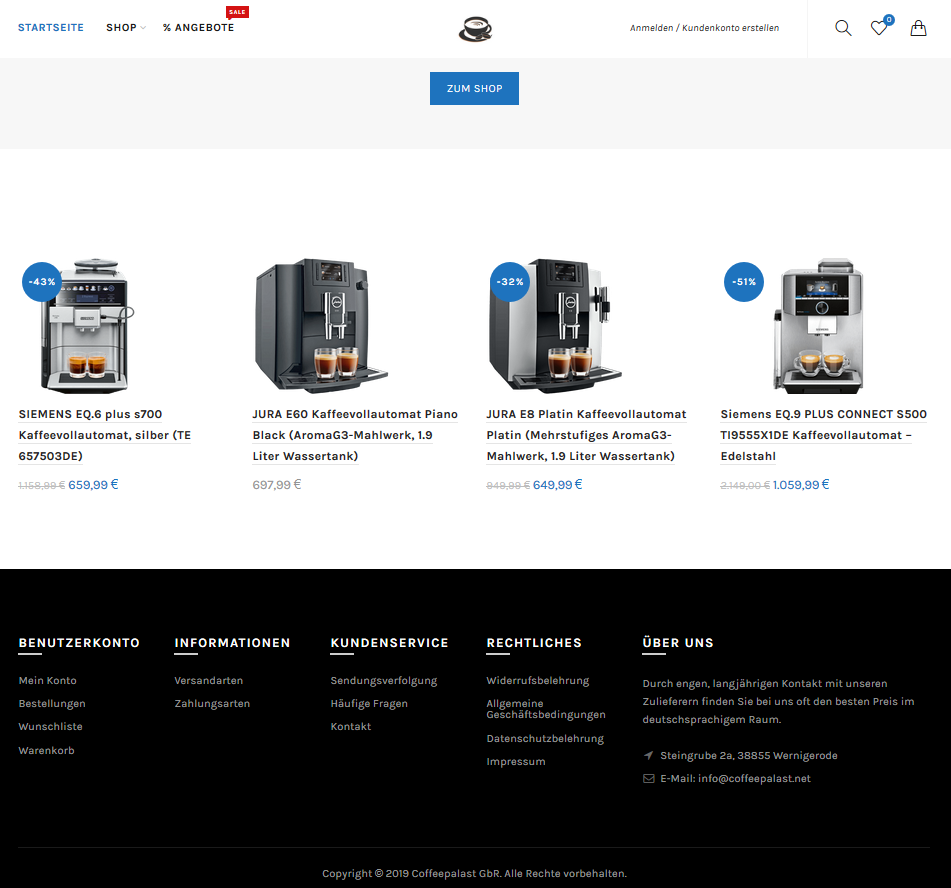Screen dimensions: 951x888
Task: Click the -43% discount badge
Action: [x=42, y=282]
